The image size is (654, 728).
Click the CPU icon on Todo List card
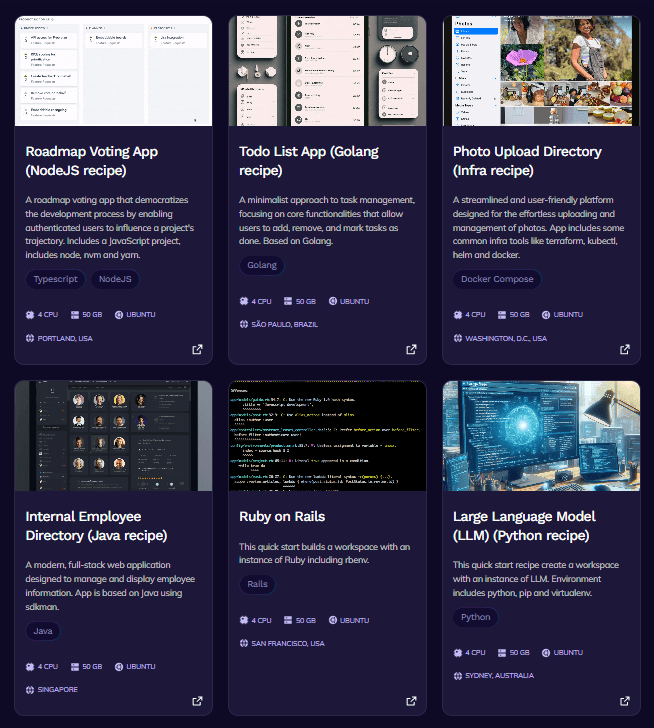(244, 301)
